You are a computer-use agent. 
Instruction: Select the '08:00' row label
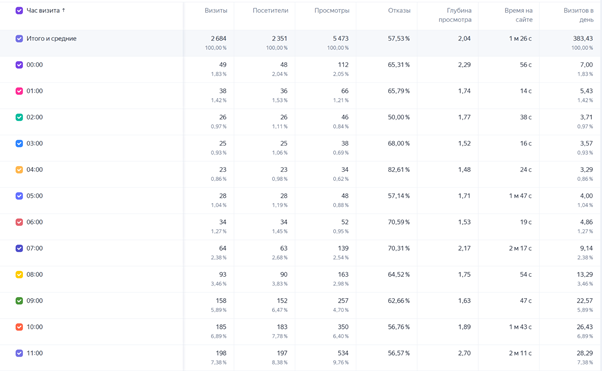click(x=35, y=275)
